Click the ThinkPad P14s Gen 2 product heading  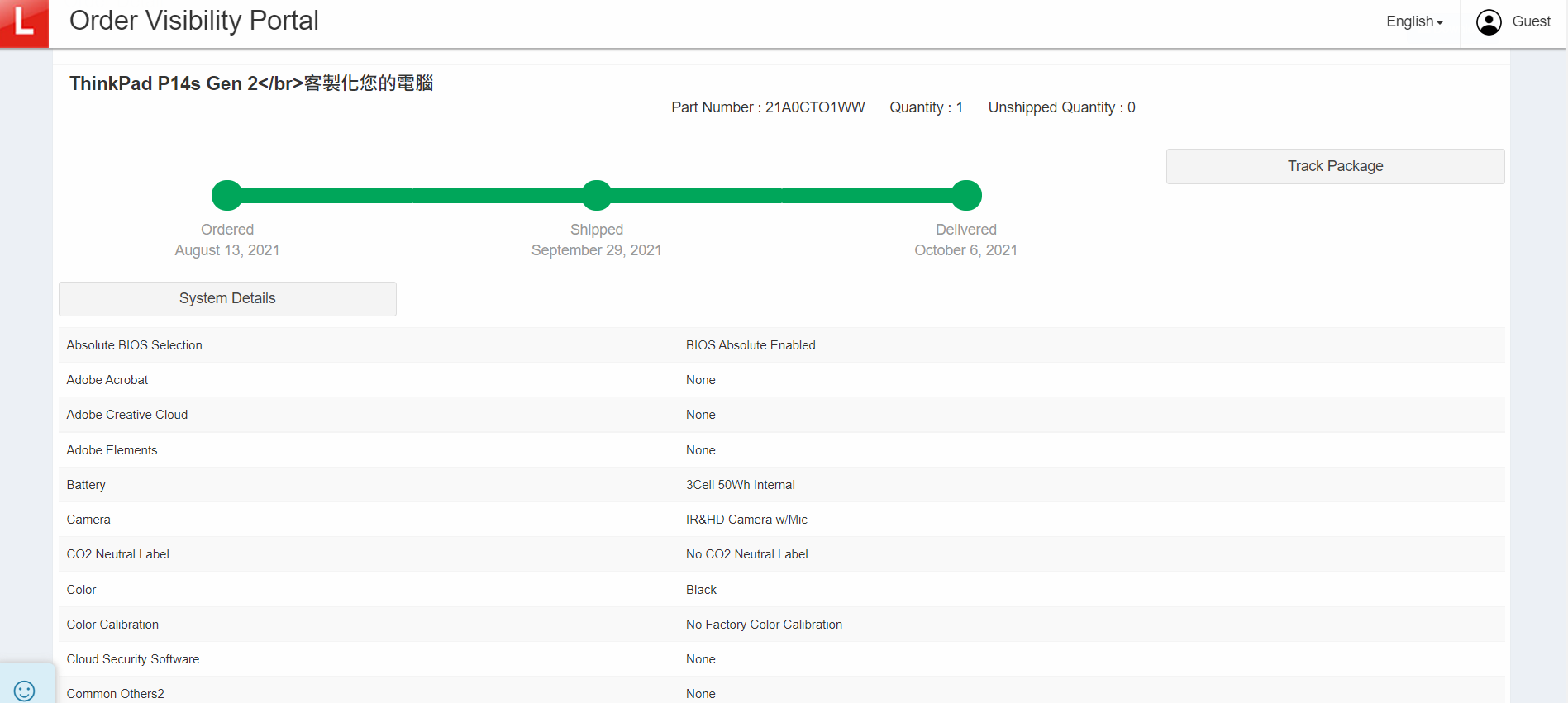click(x=251, y=83)
